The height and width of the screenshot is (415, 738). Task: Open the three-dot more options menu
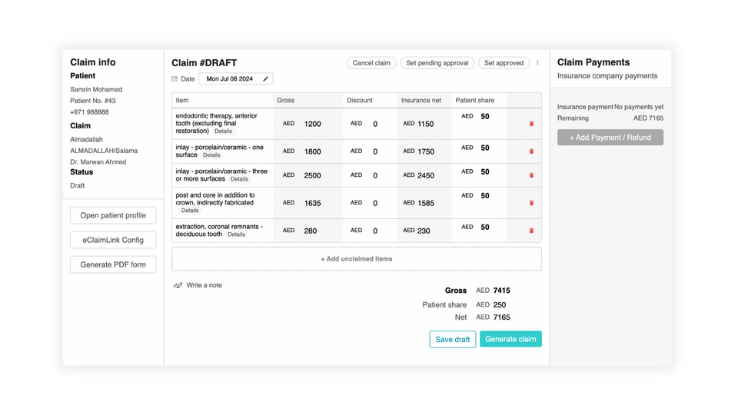pos(537,63)
